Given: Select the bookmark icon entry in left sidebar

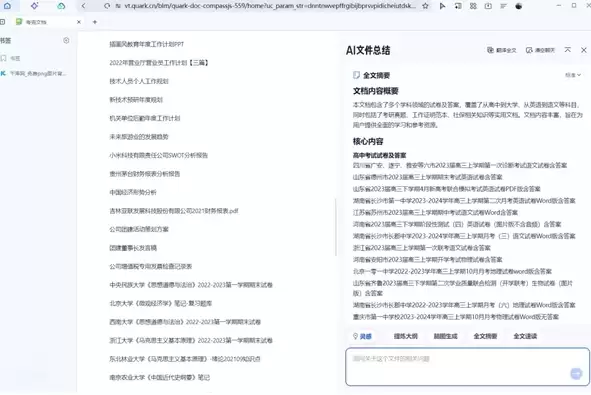Looking at the screenshot, I should tap(10, 58).
